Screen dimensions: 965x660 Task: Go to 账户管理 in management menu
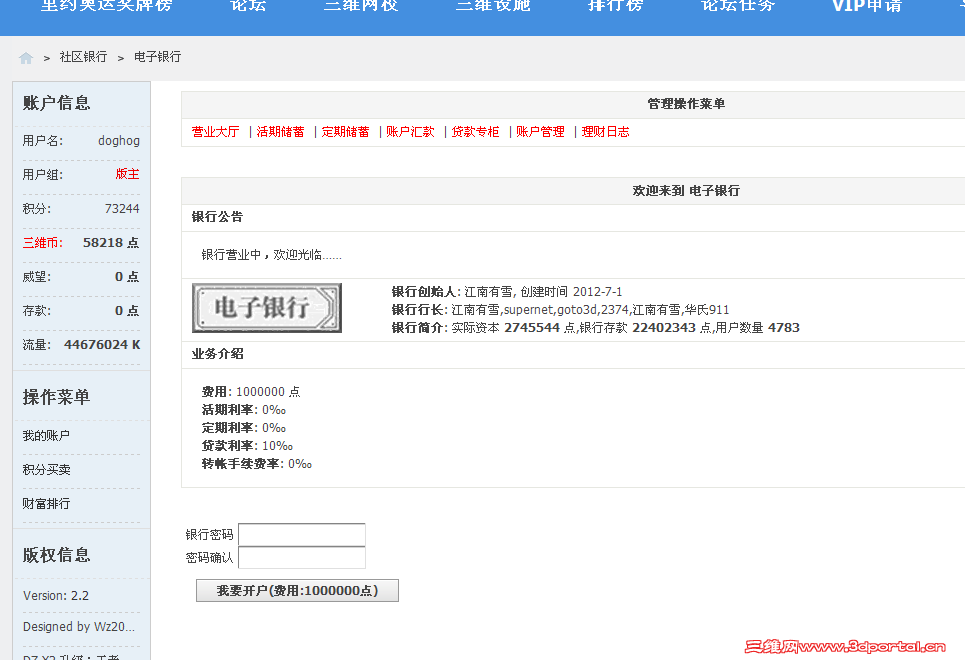[x=540, y=132]
